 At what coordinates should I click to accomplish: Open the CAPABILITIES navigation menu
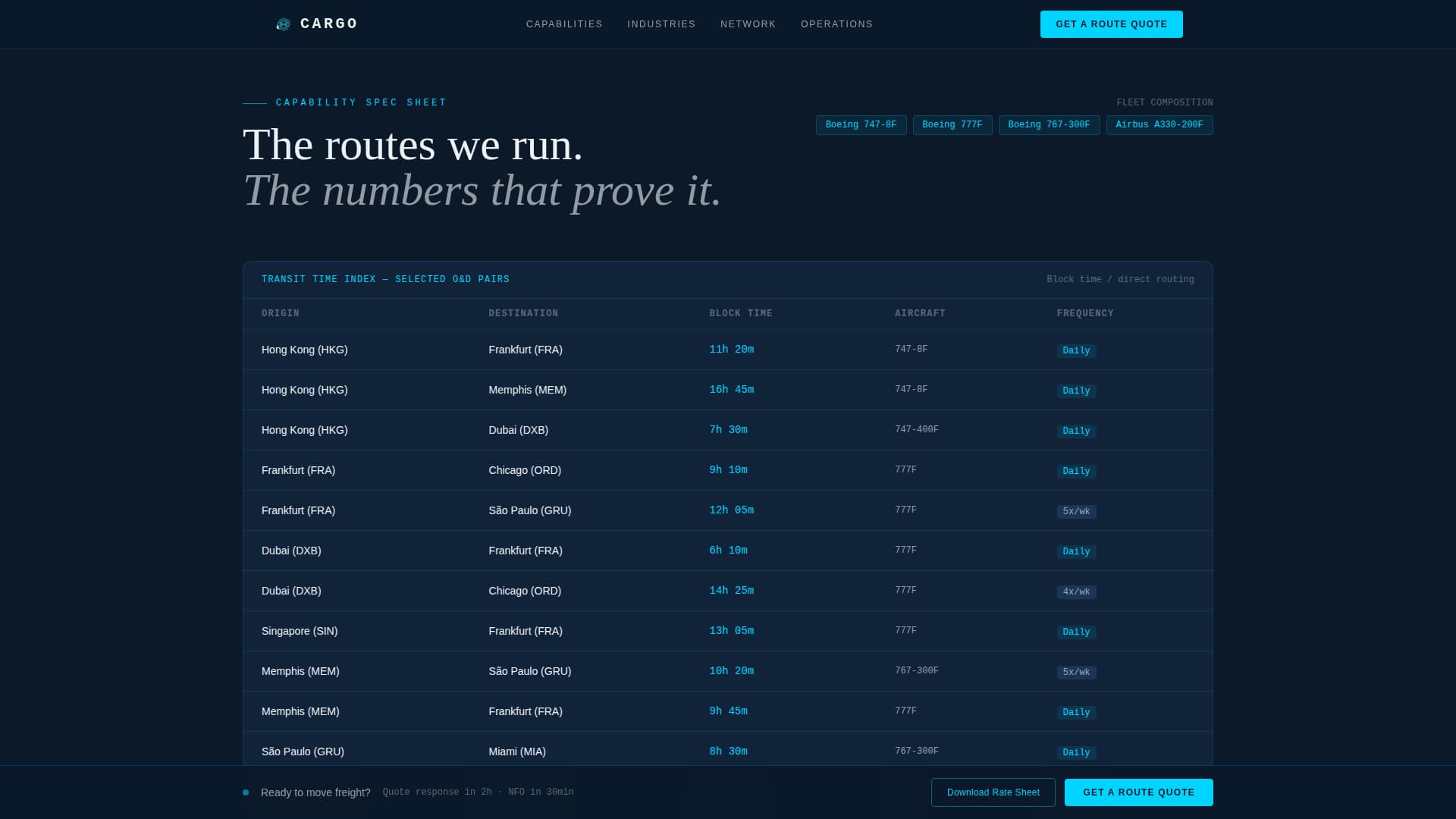[564, 24]
